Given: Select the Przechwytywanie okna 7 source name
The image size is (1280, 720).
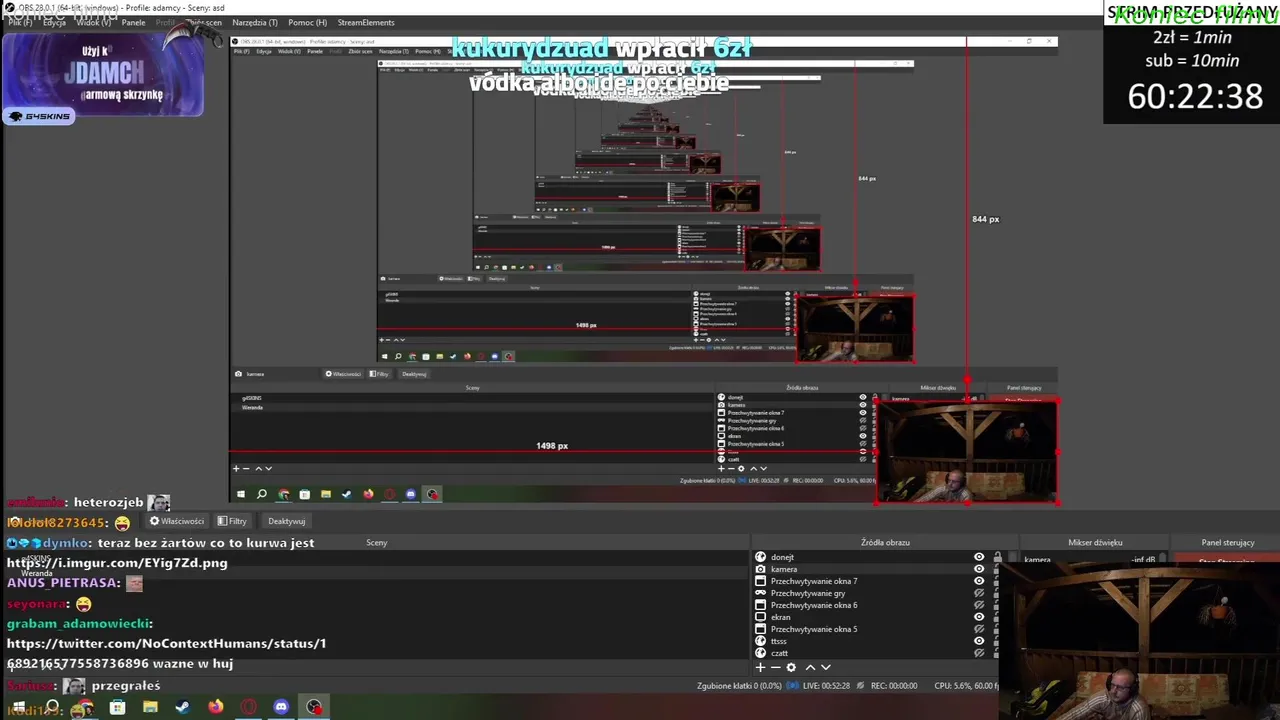Looking at the screenshot, I should (x=813, y=581).
